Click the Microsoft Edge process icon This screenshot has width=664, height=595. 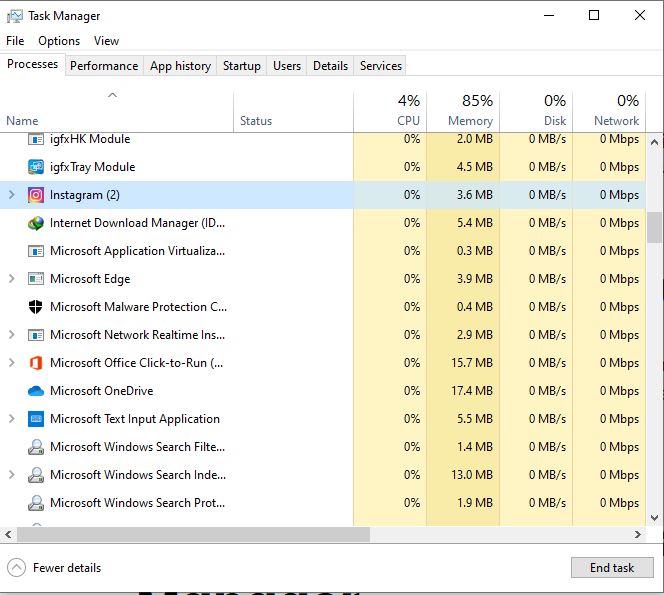(x=36, y=279)
